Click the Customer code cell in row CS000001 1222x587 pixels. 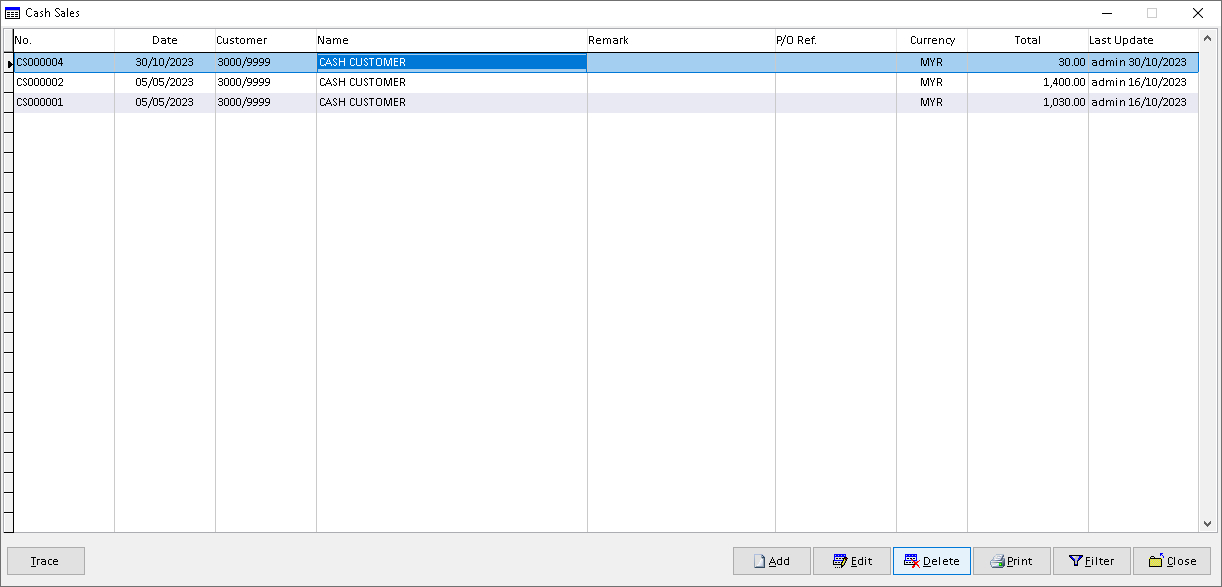266,102
